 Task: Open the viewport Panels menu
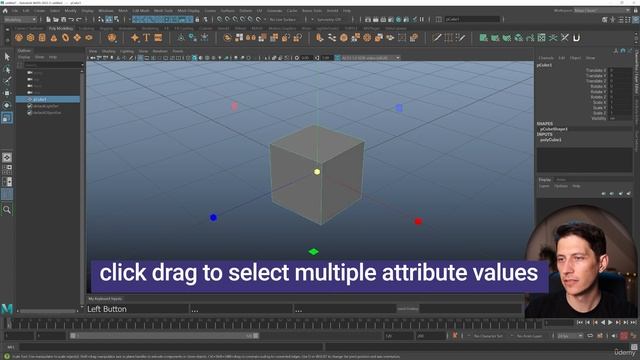178,51
